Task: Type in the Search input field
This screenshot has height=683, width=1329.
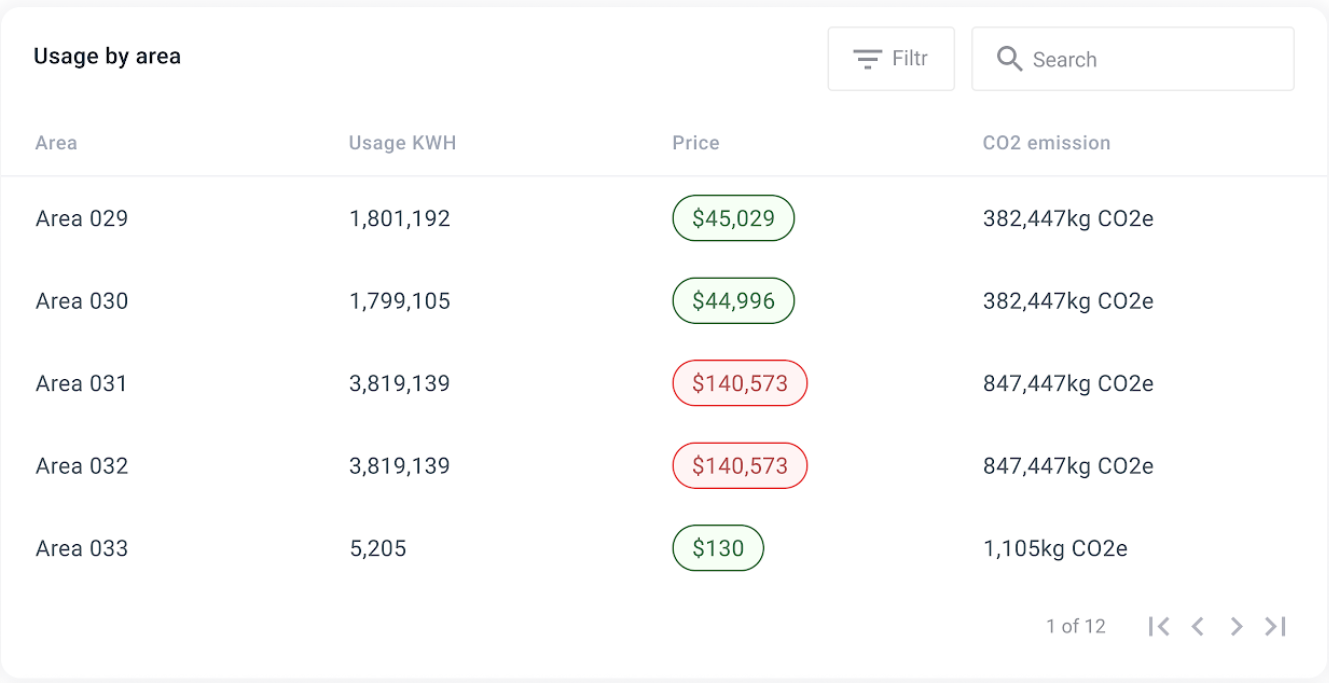Action: (1150, 59)
